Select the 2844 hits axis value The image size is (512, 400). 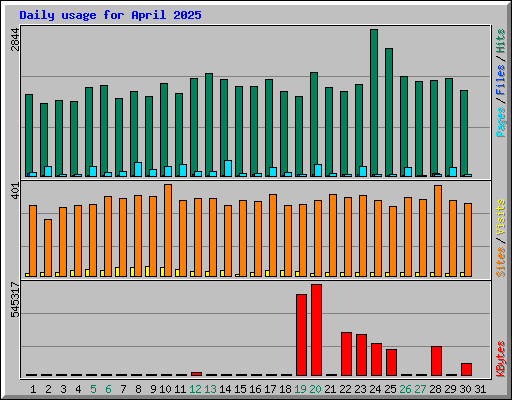coord(15,39)
